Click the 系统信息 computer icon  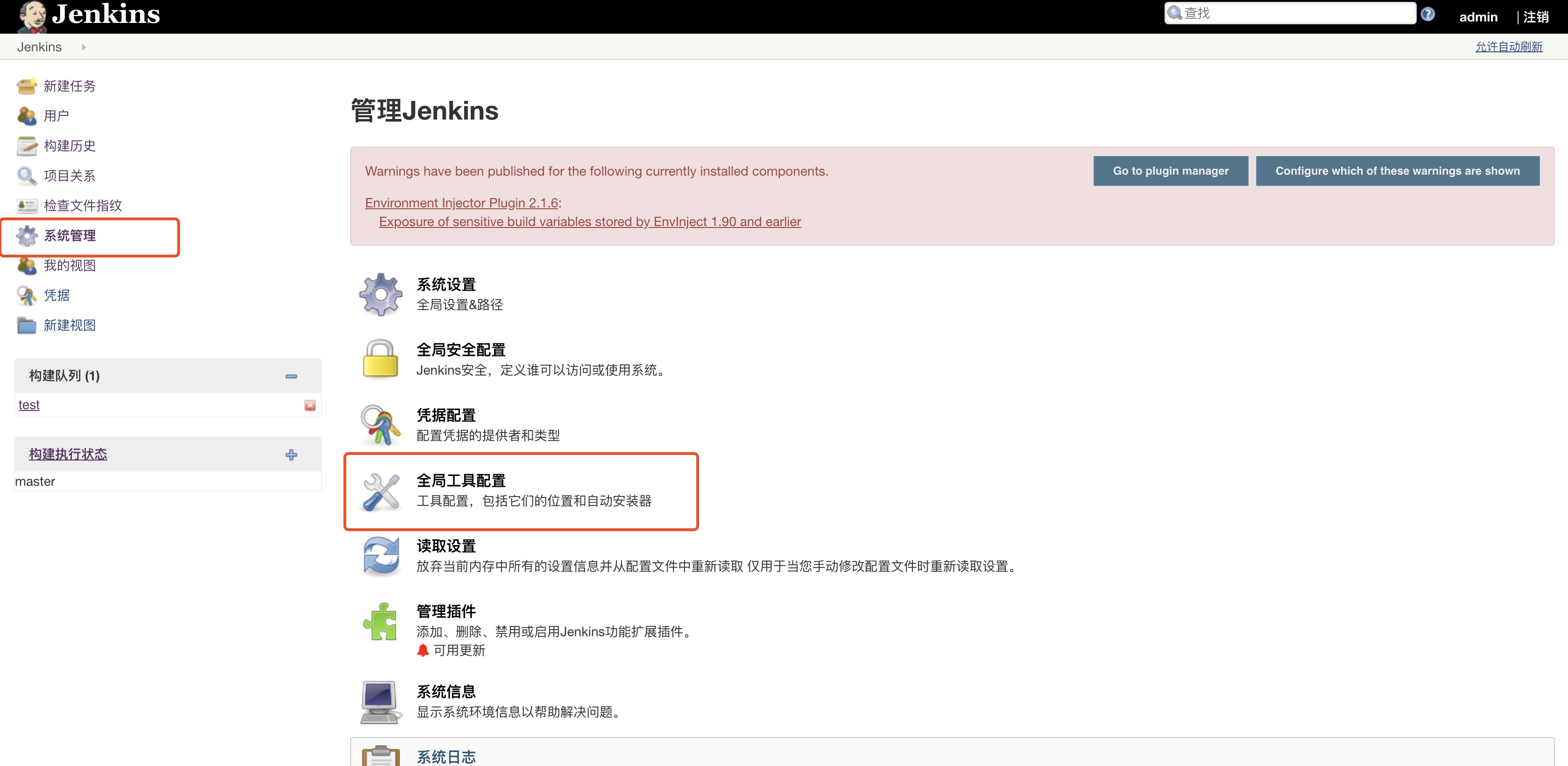pyautogui.click(x=381, y=702)
